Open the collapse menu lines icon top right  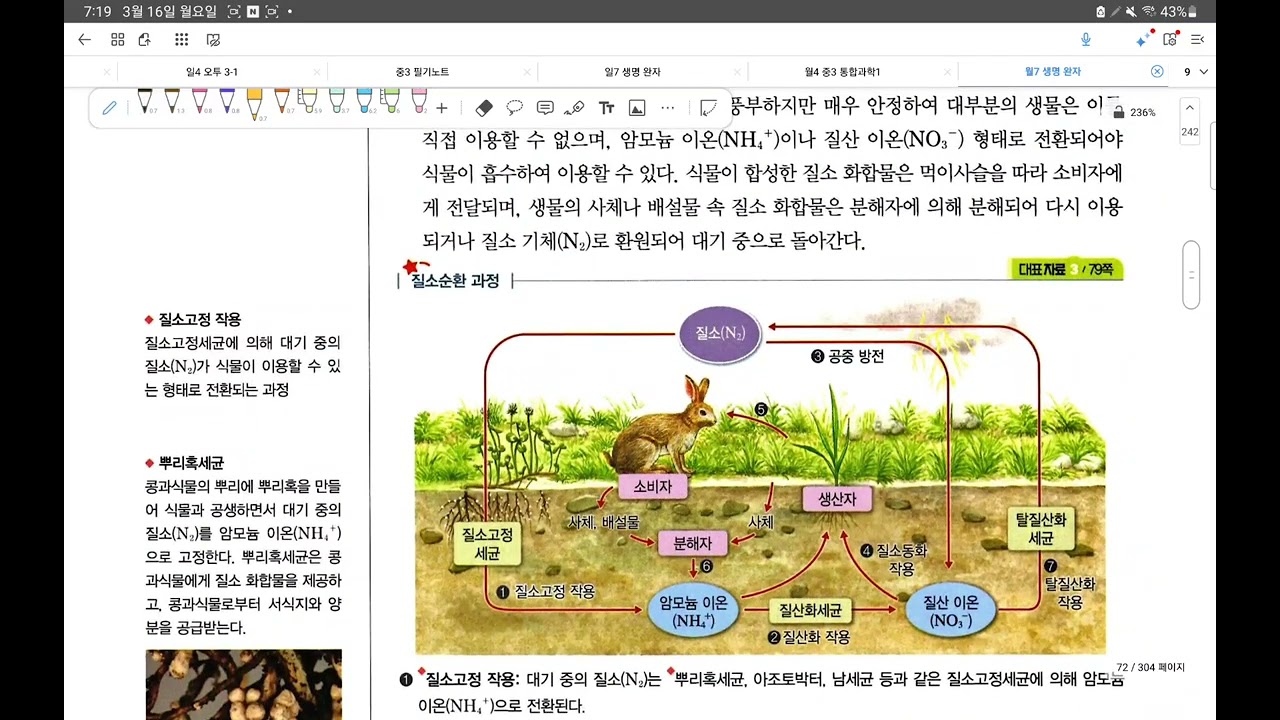1197,40
